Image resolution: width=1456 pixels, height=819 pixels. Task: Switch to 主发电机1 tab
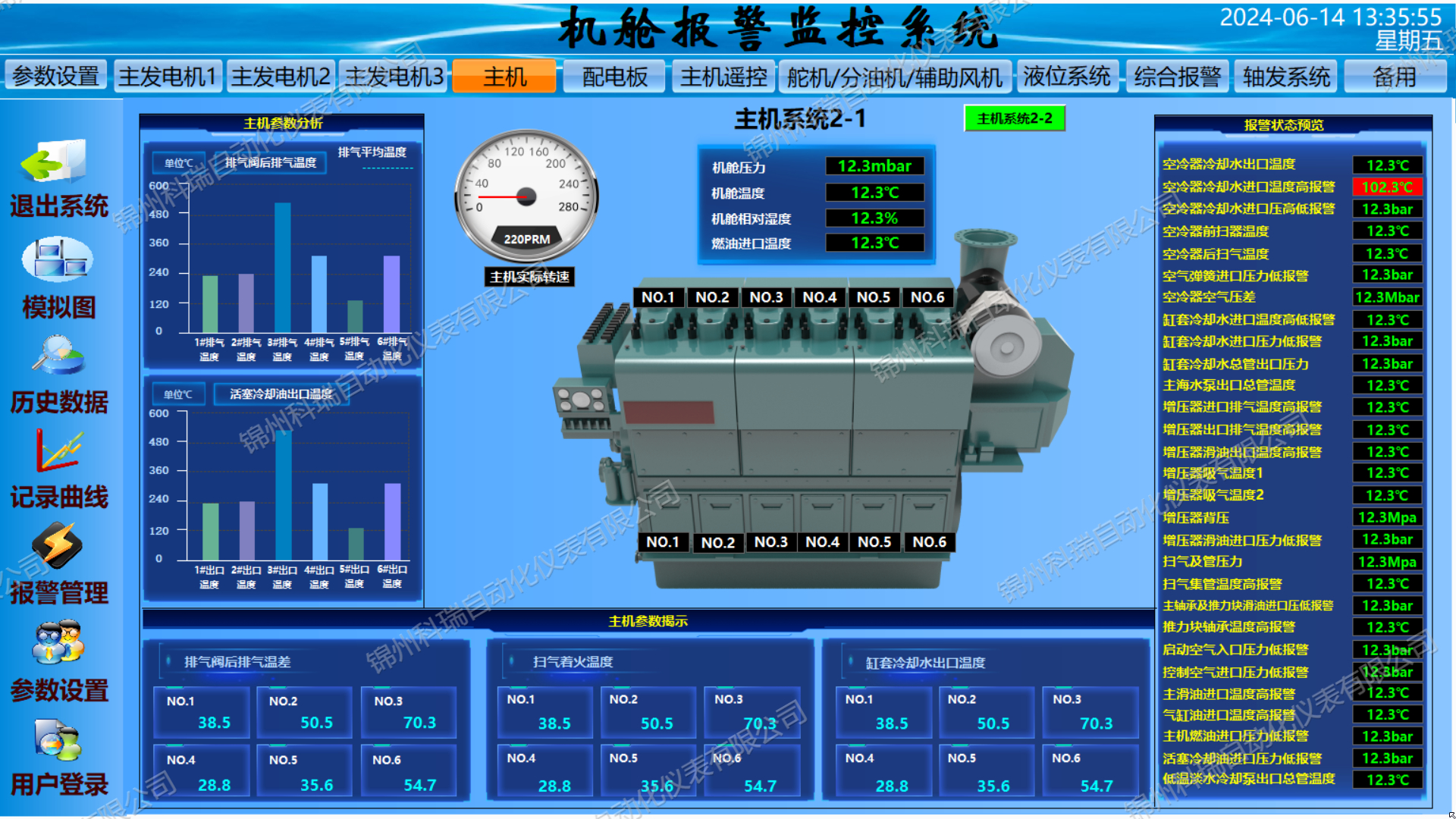pos(168,77)
